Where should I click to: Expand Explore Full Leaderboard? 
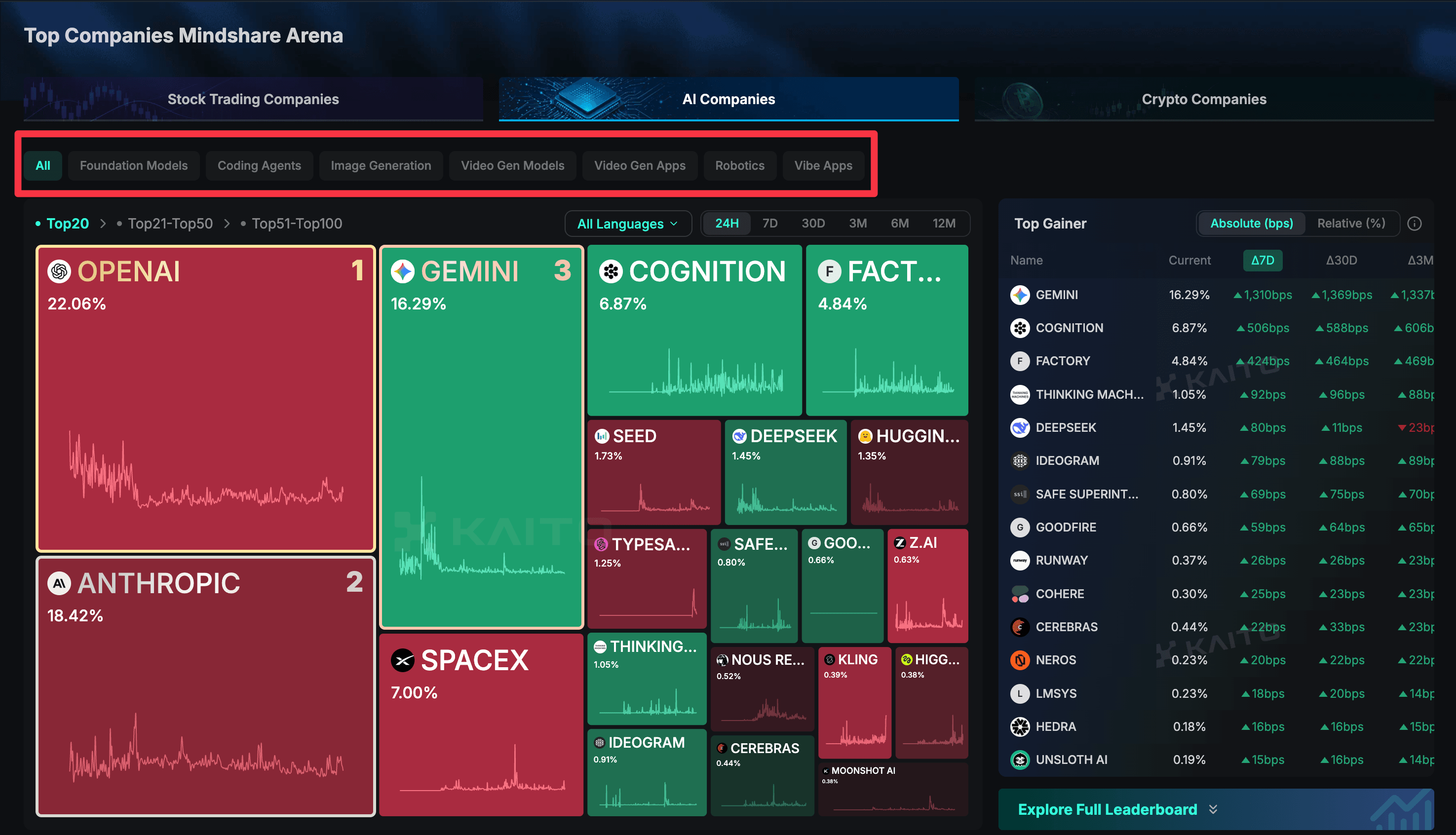coord(1216,809)
